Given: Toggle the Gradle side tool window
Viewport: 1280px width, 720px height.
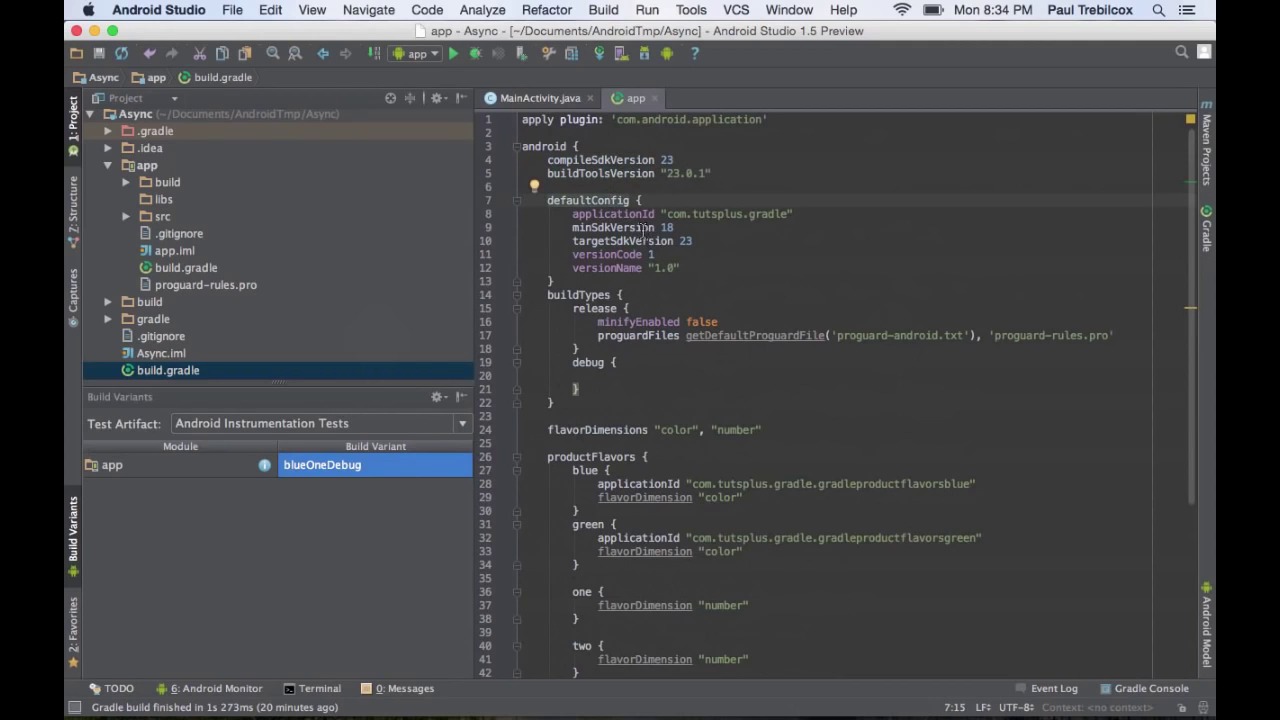Looking at the screenshot, I should pos(1206,229).
